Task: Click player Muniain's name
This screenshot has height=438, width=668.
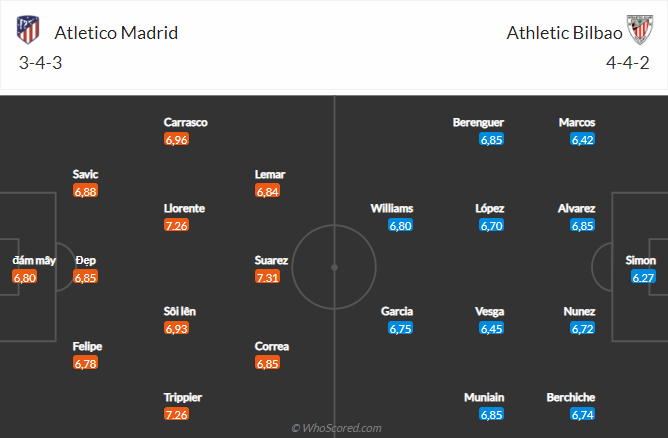Action: (x=484, y=397)
